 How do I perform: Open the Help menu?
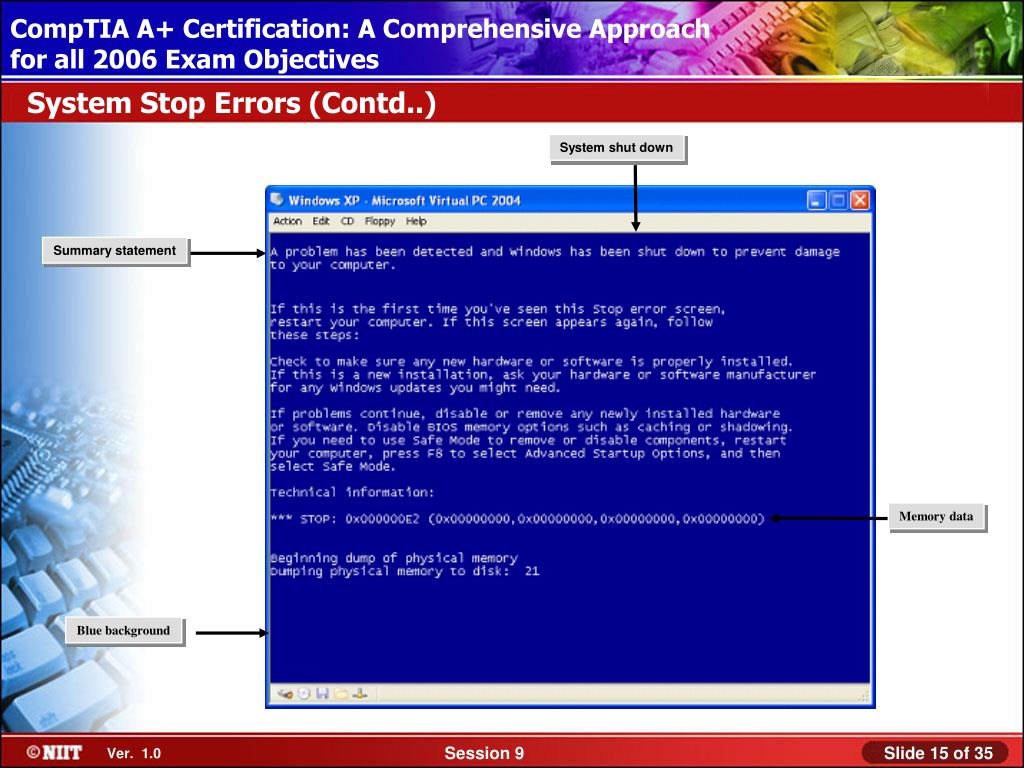tap(416, 222)
